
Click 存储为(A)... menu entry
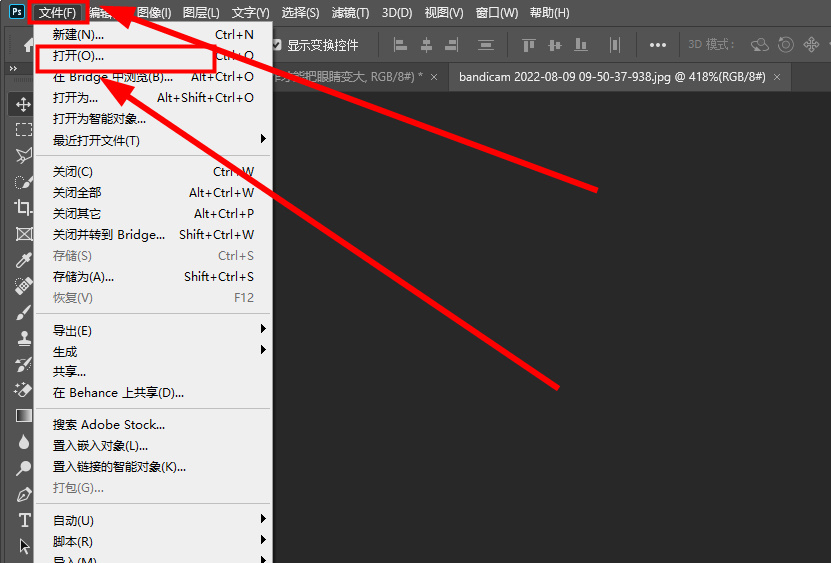coord(84,277)
